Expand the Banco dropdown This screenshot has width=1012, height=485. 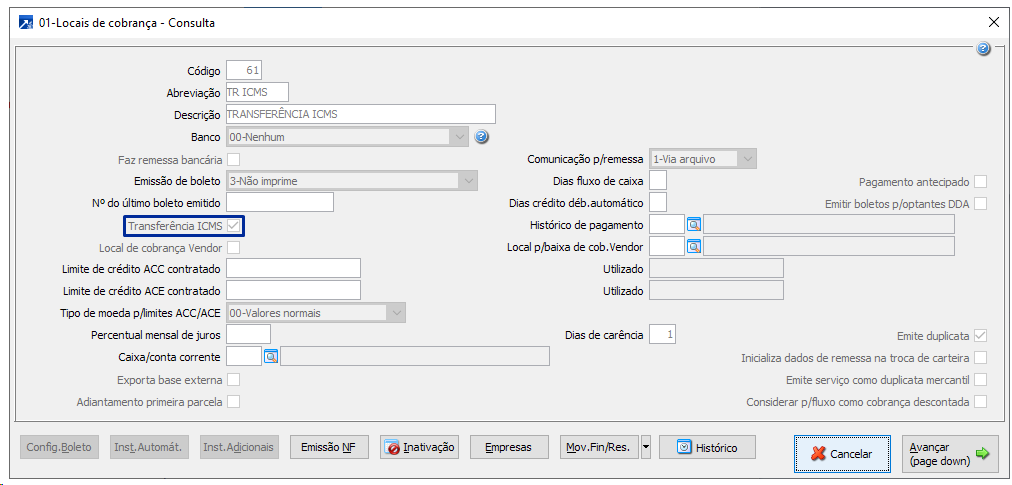pos(459,136)
